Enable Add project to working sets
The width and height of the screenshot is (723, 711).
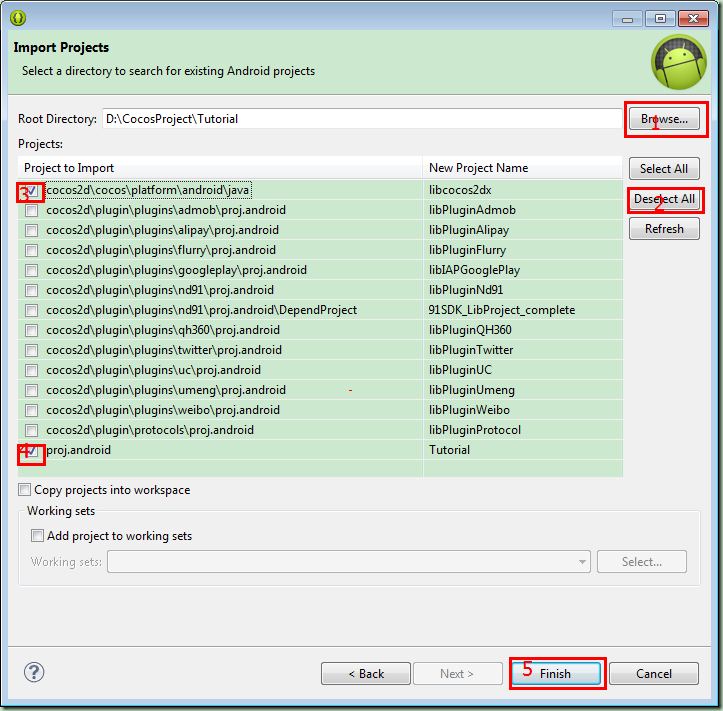tap(37, 535)
